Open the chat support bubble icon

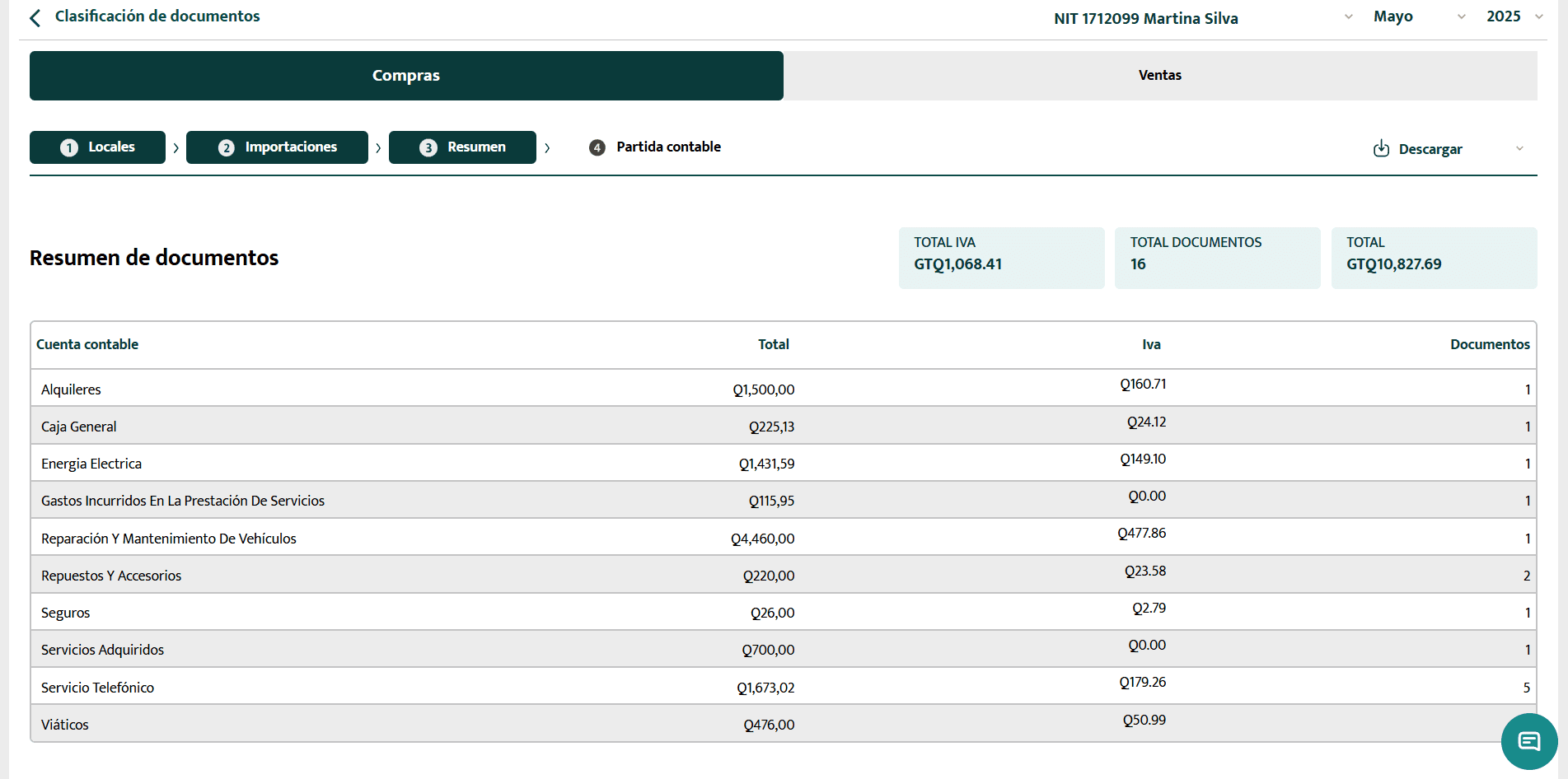(1529, 741)
